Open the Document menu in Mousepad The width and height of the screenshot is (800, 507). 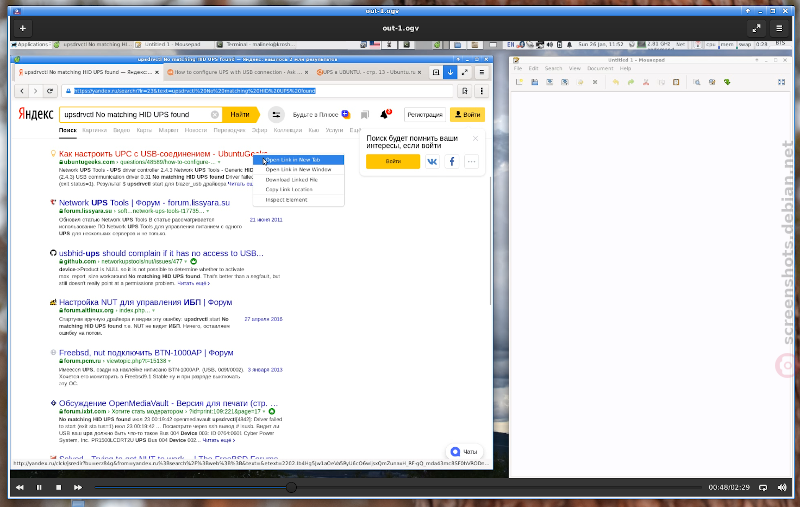600,68
